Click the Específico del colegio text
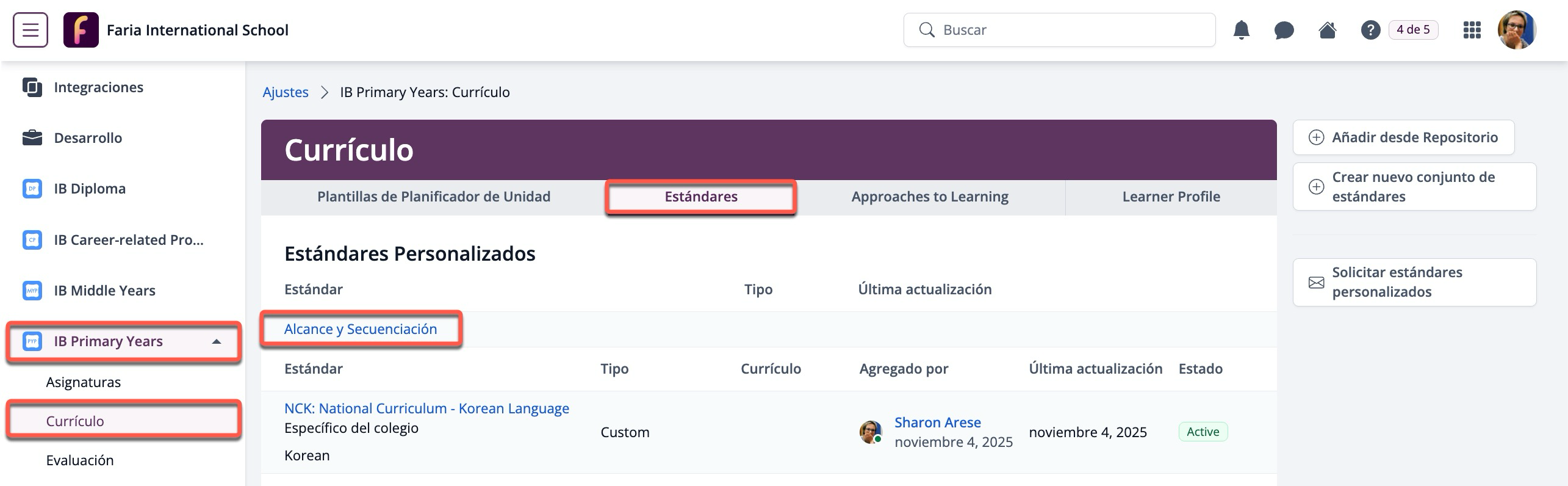 click(351, 428)
